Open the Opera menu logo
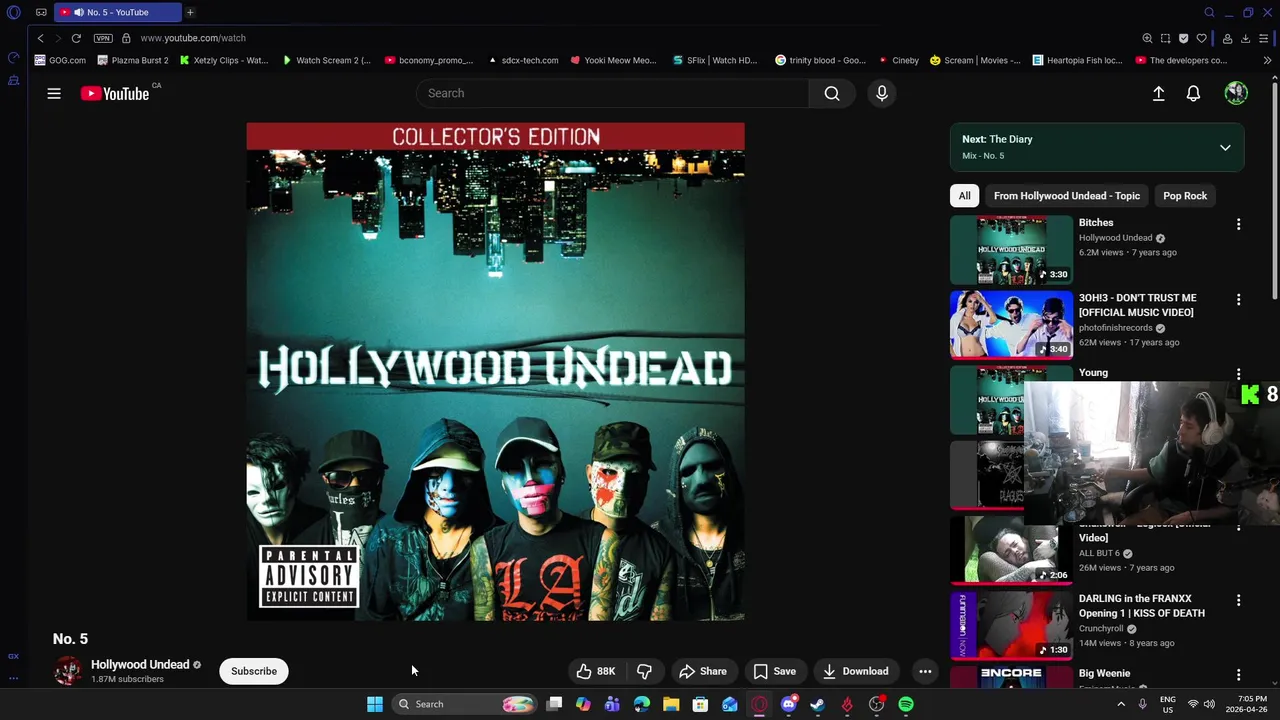 [13, 12]
